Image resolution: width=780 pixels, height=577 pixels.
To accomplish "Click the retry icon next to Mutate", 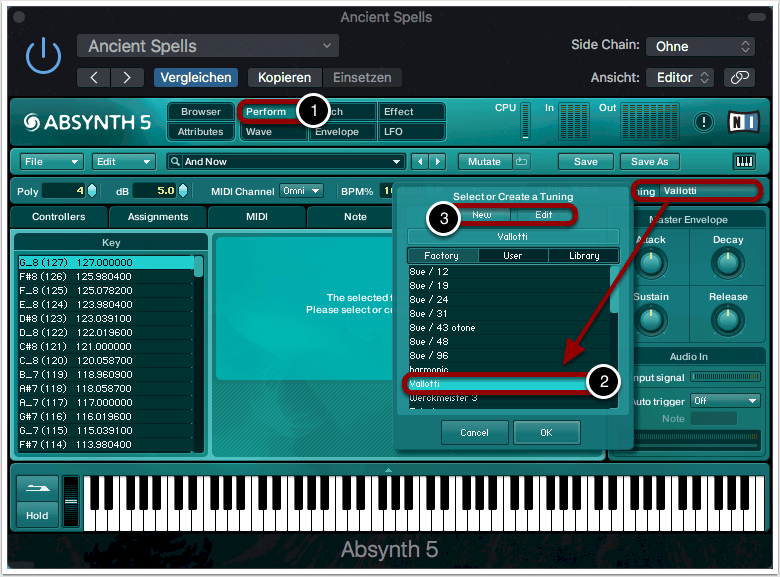I will 522,162.
